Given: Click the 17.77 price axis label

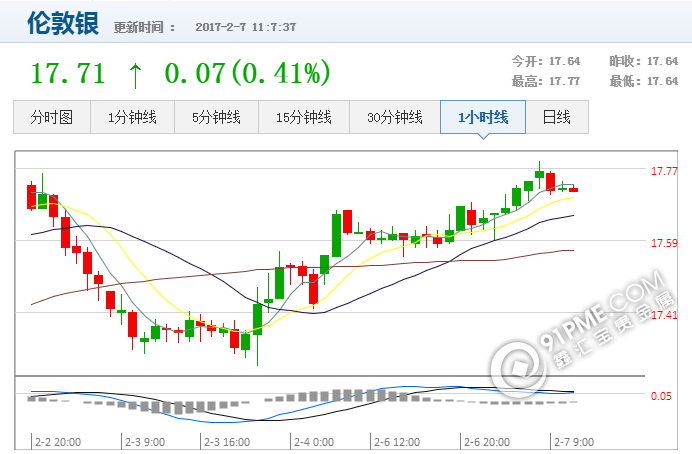Looking at the screenshot, I should (x=664, y=171).
